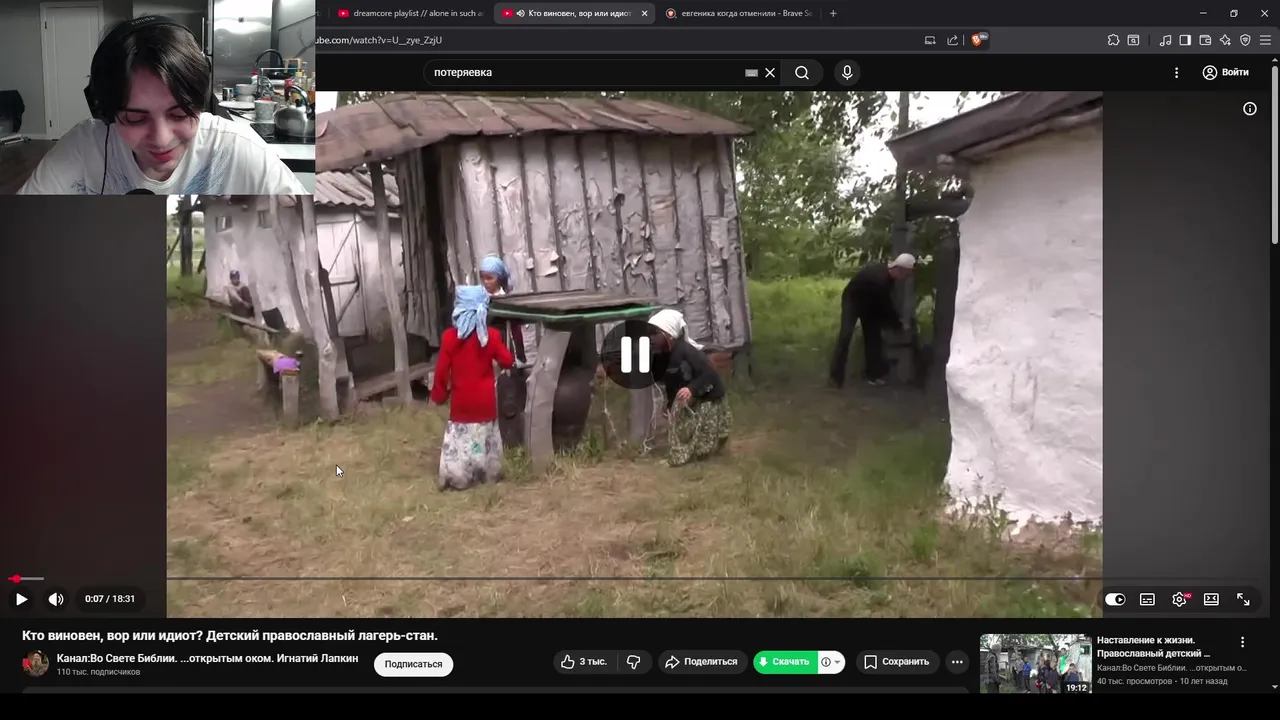
Task: Click the '110 тыс. подписчиков' subscriber count text
Action: pos(98,672)
